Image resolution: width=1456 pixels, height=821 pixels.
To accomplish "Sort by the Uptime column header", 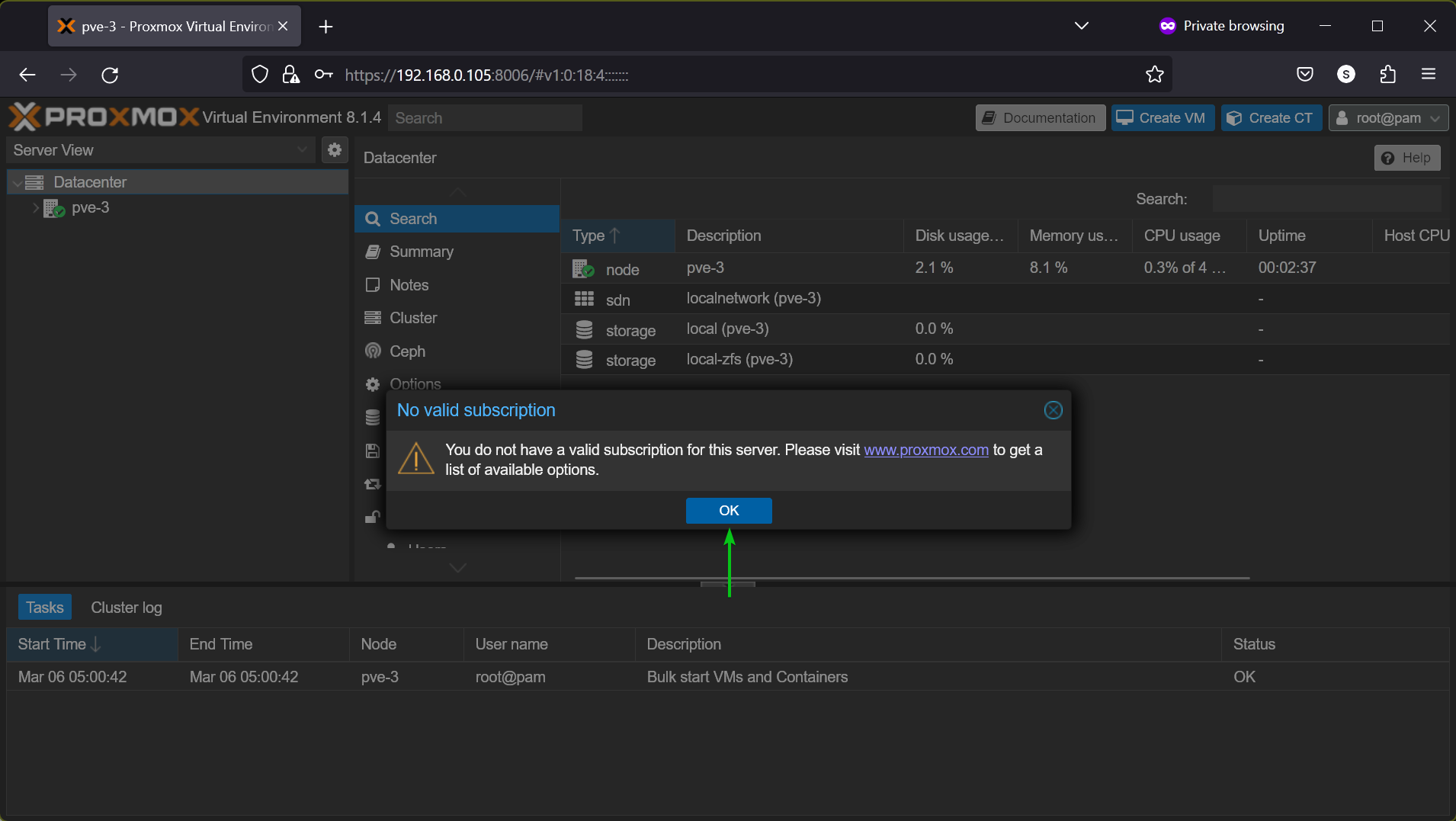I will pos(1309,236).
